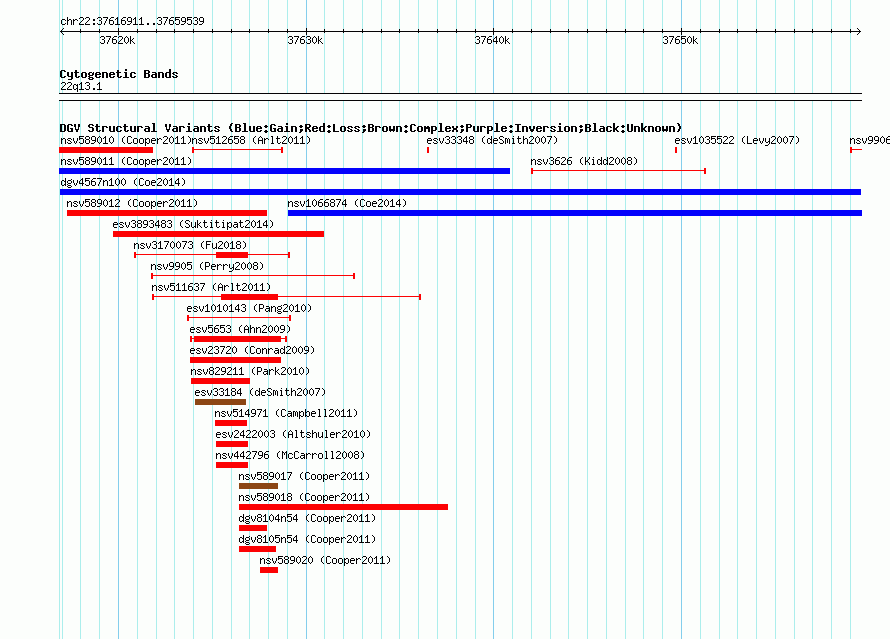Click esv2422003 (Altshuler2010) variant label

[x=293, y=434]
